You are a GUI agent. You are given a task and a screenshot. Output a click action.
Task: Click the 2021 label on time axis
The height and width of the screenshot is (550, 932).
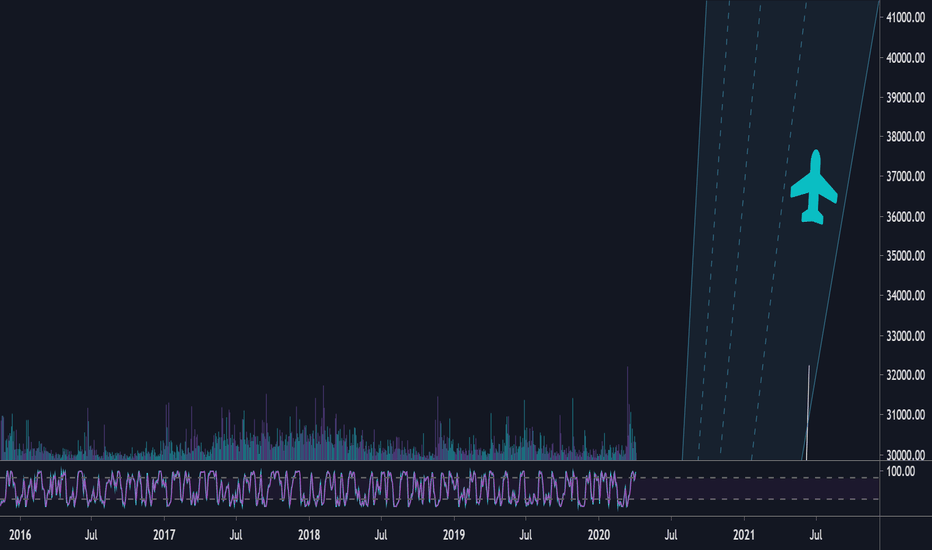click(x=744, y=535)
